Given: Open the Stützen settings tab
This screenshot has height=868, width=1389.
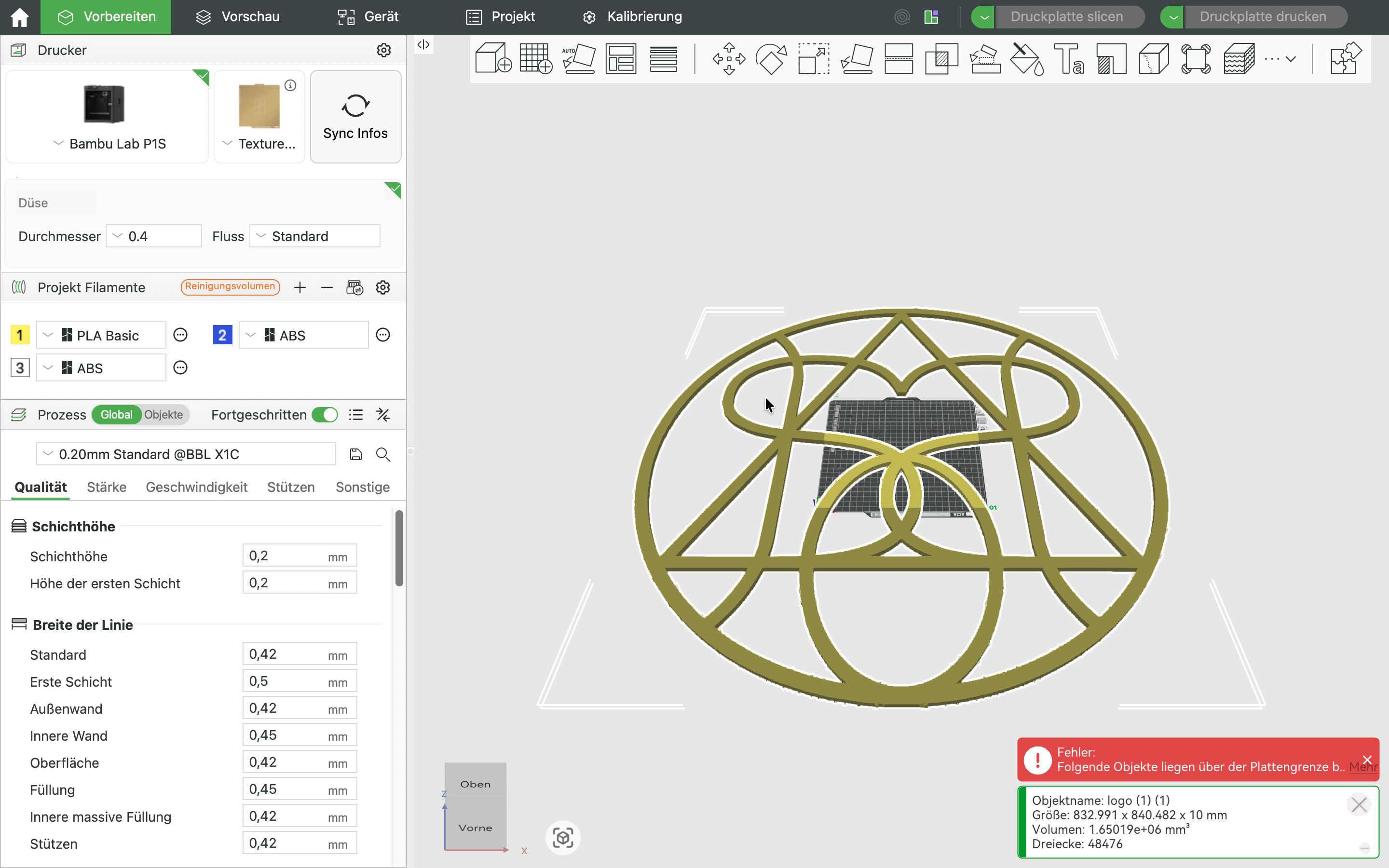Looking at the screenshot, I should (290, 487).
